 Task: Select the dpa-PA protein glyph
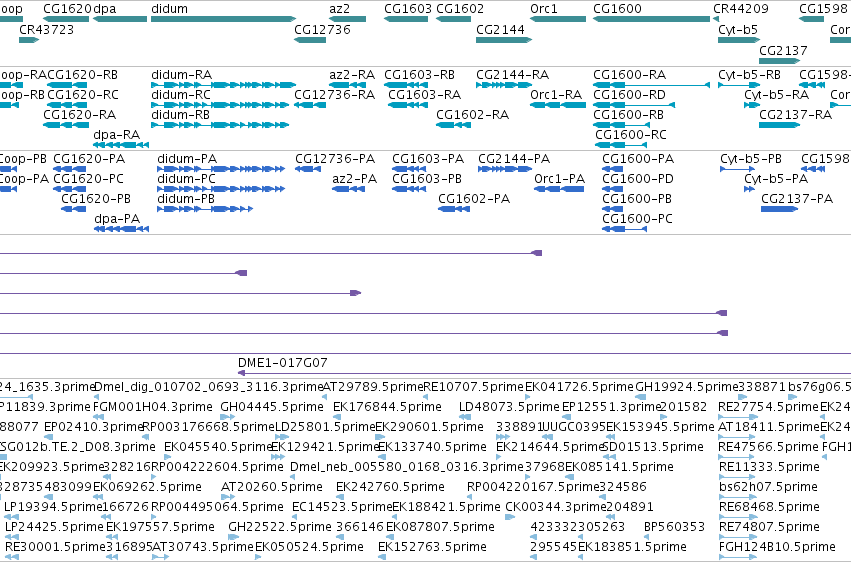(121, 229)
